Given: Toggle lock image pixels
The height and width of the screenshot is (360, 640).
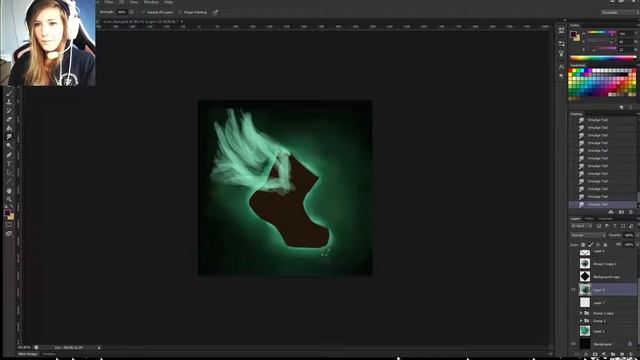Looking at the screenshot, I should [x=591, y=244].
